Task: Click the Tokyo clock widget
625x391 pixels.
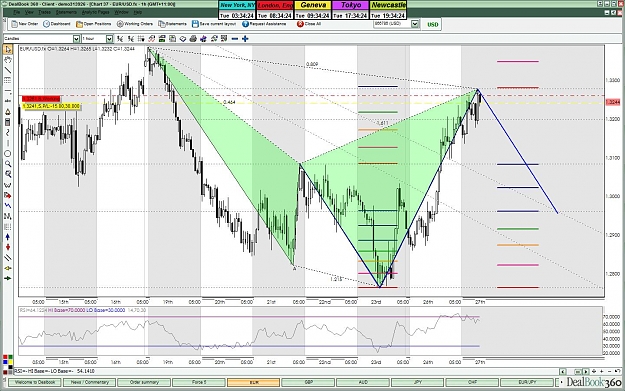Action: pyautogui.click(x=350, y=10)
